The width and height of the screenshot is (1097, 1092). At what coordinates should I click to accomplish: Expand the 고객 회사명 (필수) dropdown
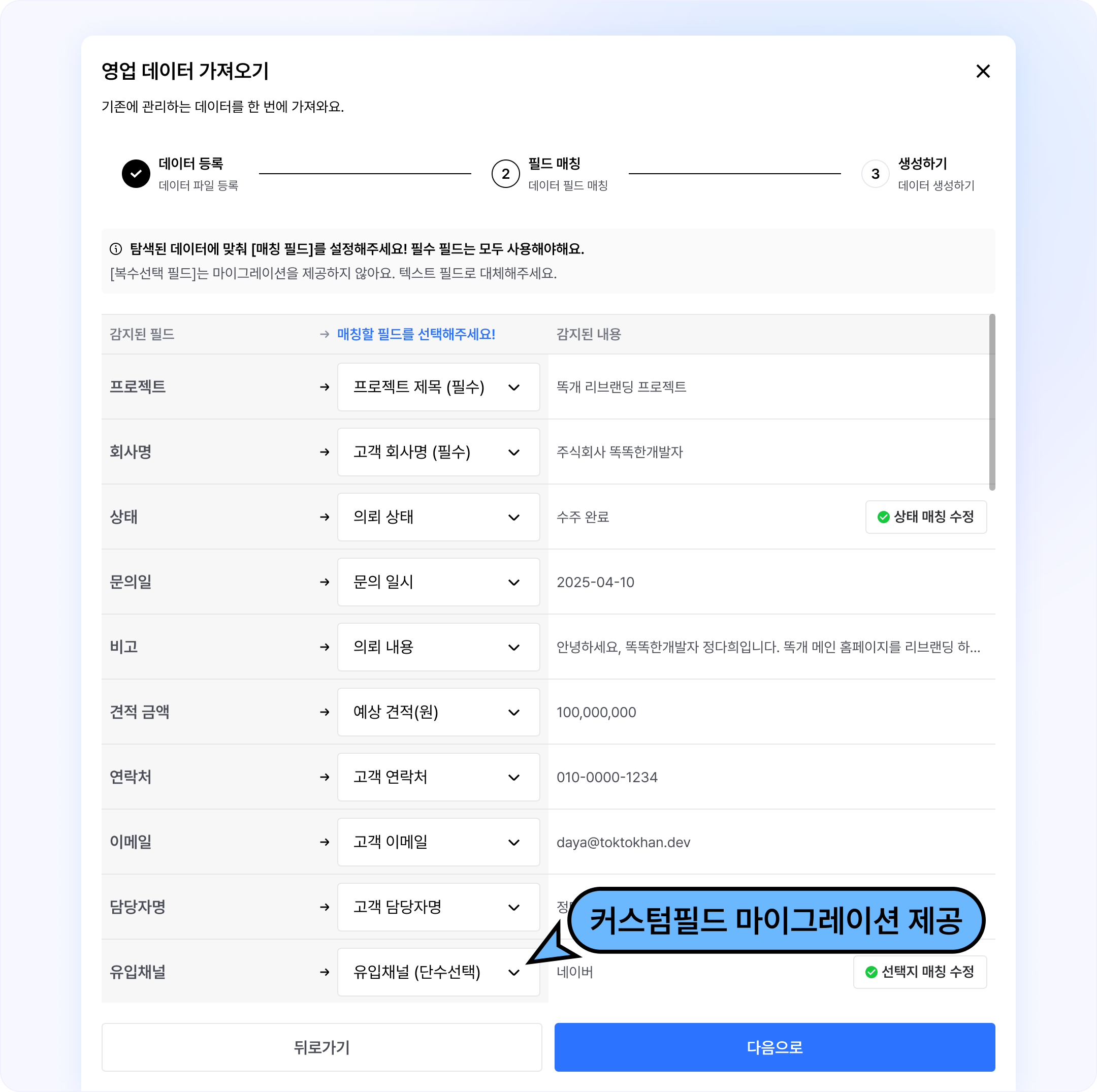pyautogui.click(x=438, y=452)
